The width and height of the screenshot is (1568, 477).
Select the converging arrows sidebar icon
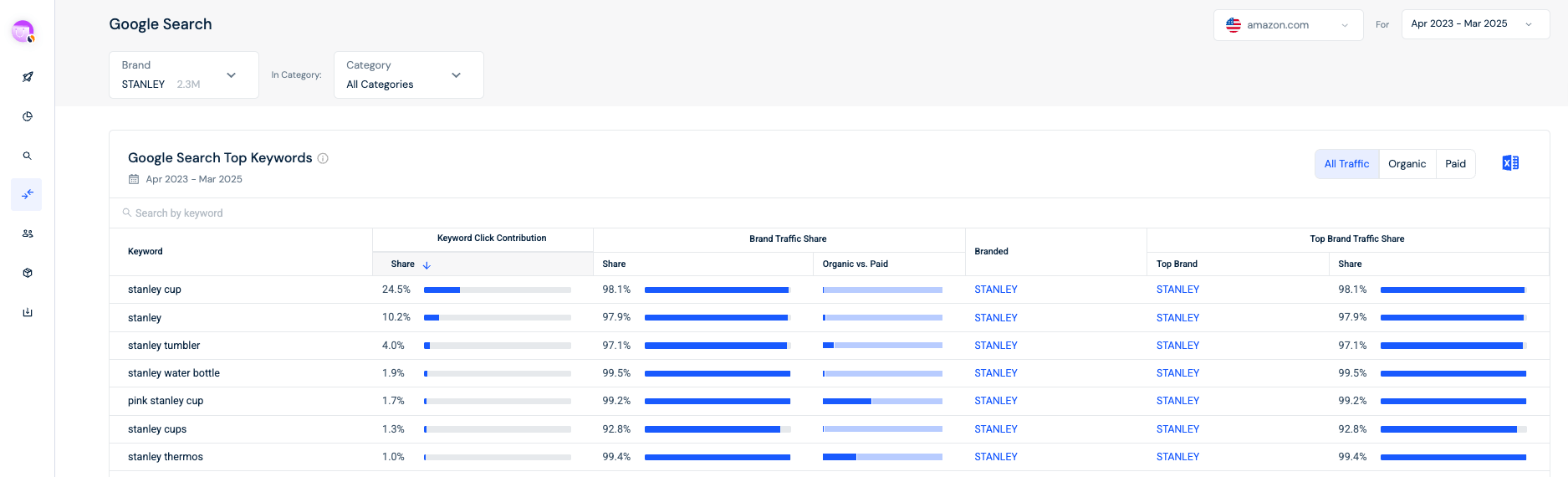click(28, 194)
